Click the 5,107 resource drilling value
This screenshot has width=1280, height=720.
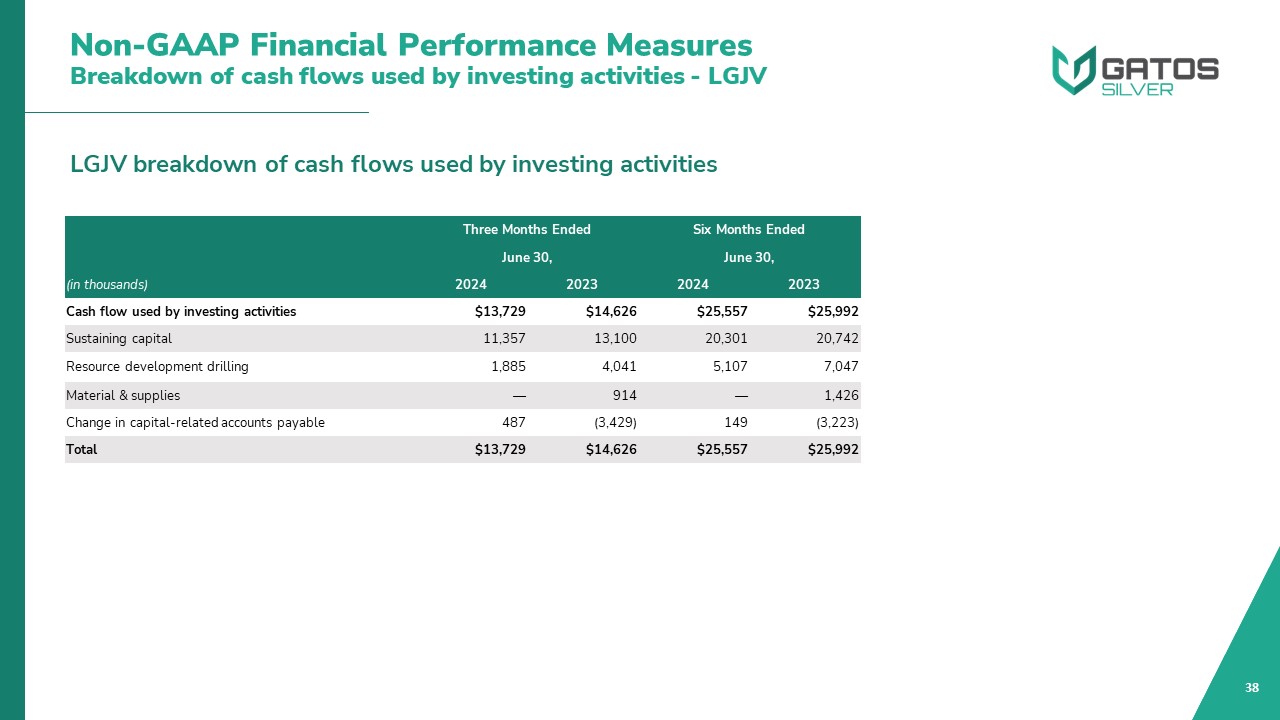[728, 367]
